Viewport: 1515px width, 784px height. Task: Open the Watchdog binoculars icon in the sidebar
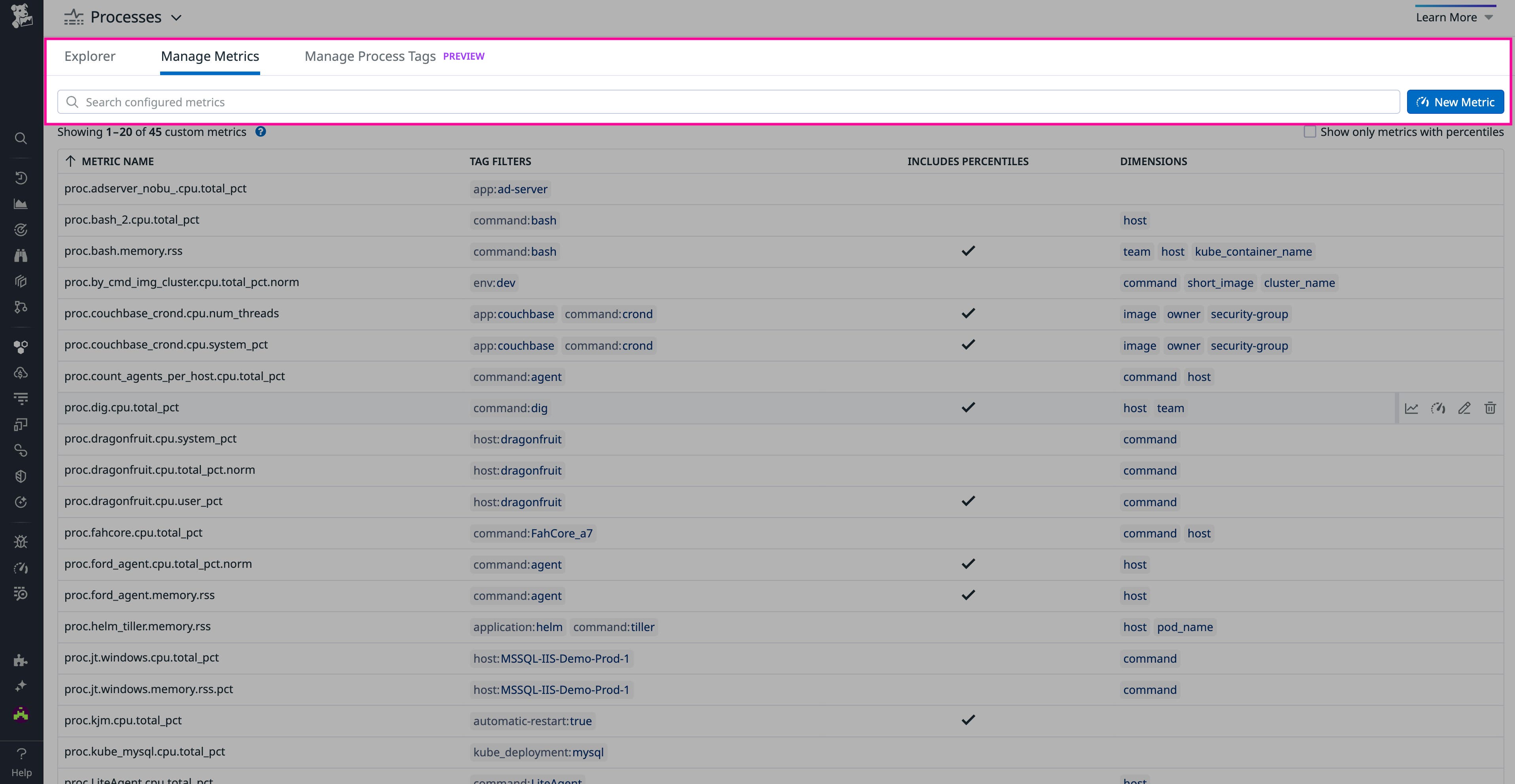[x=21, y=255]
